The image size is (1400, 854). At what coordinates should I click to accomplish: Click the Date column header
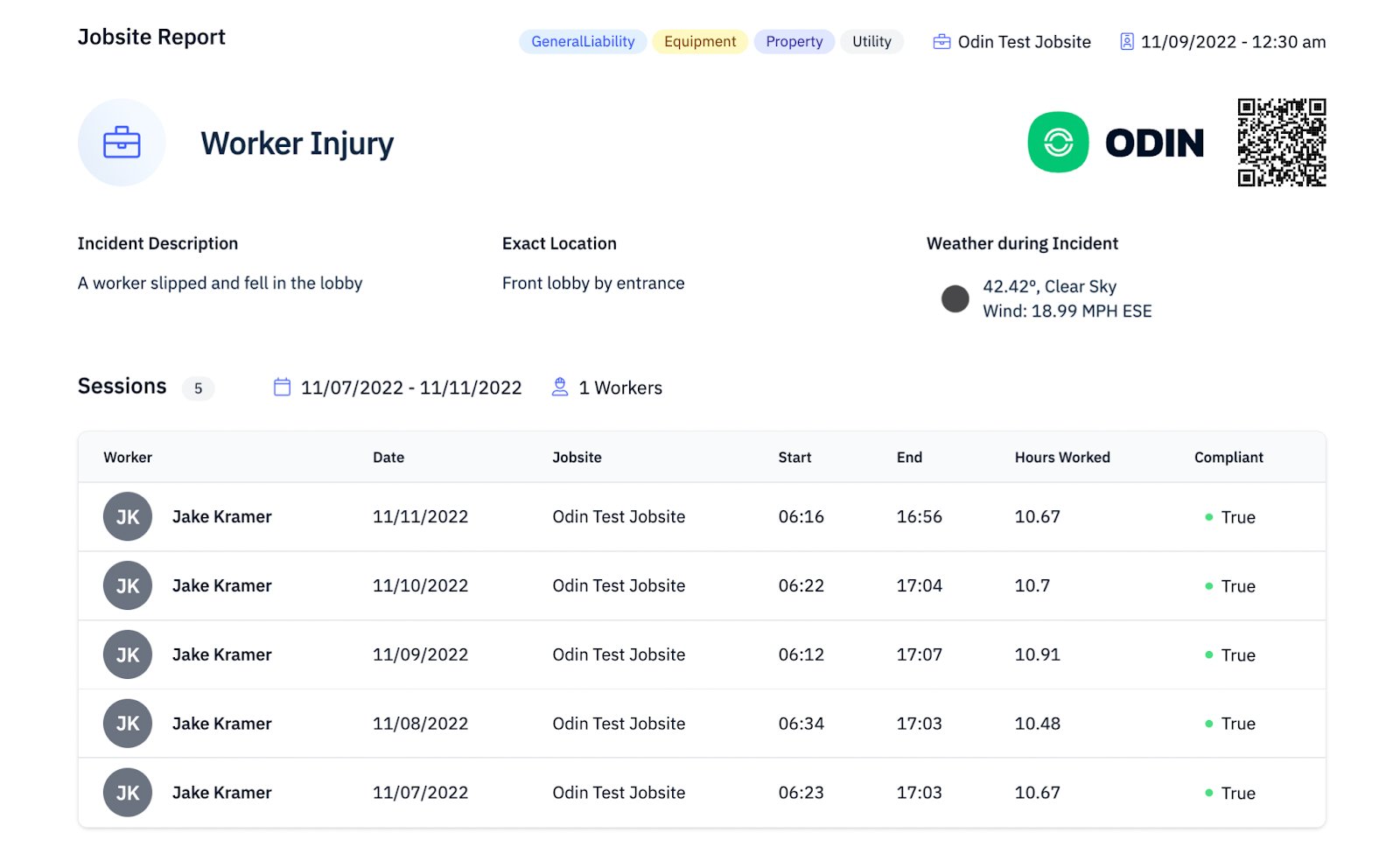(x=388, y=457)
